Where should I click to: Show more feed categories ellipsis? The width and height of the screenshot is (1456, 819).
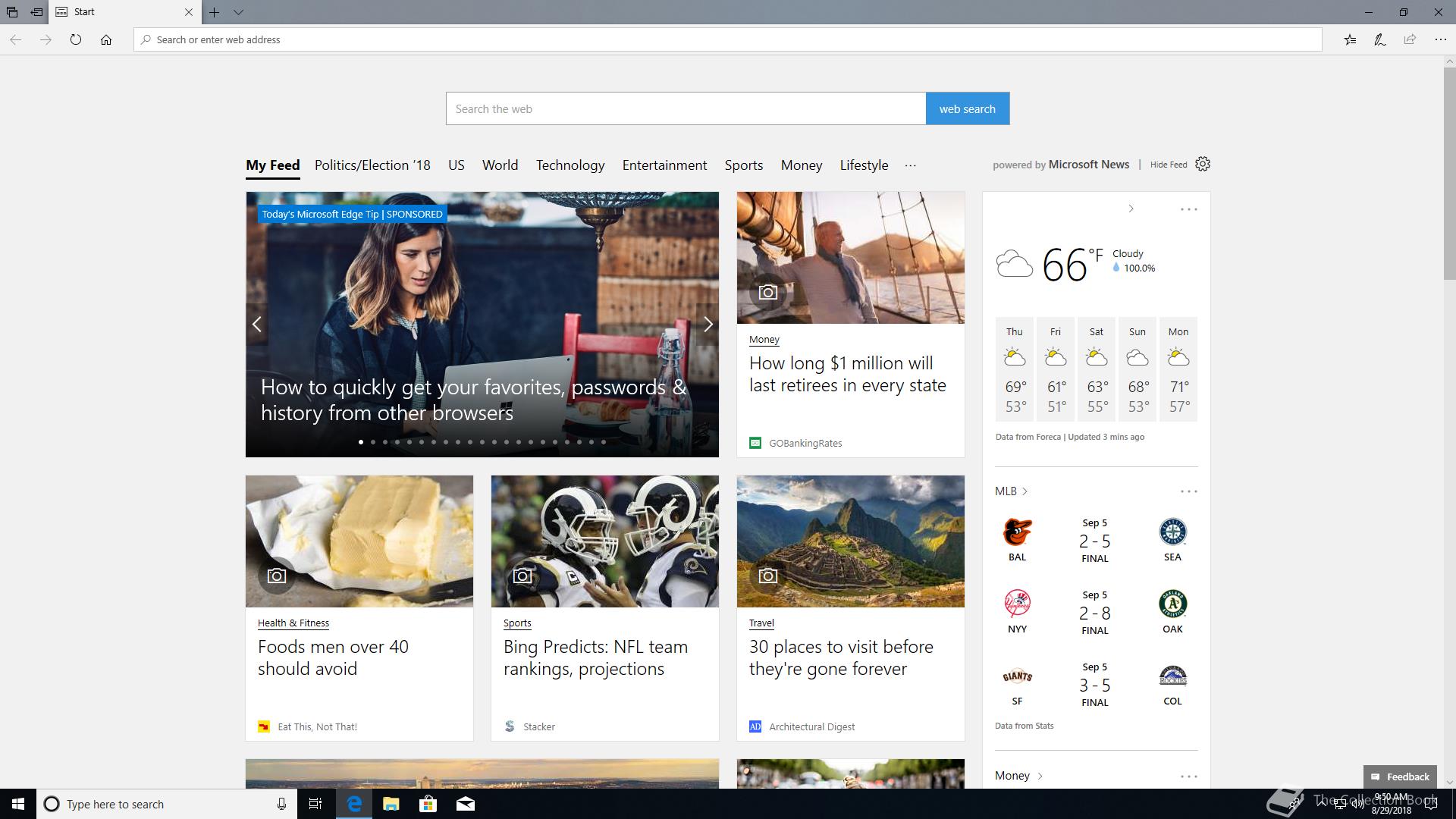911,165
